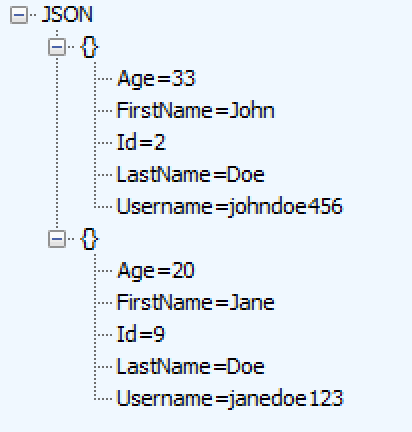Click the minus box above Age=20
The width and height of the screenshot is (412, 432).
[x=57, y=239]
